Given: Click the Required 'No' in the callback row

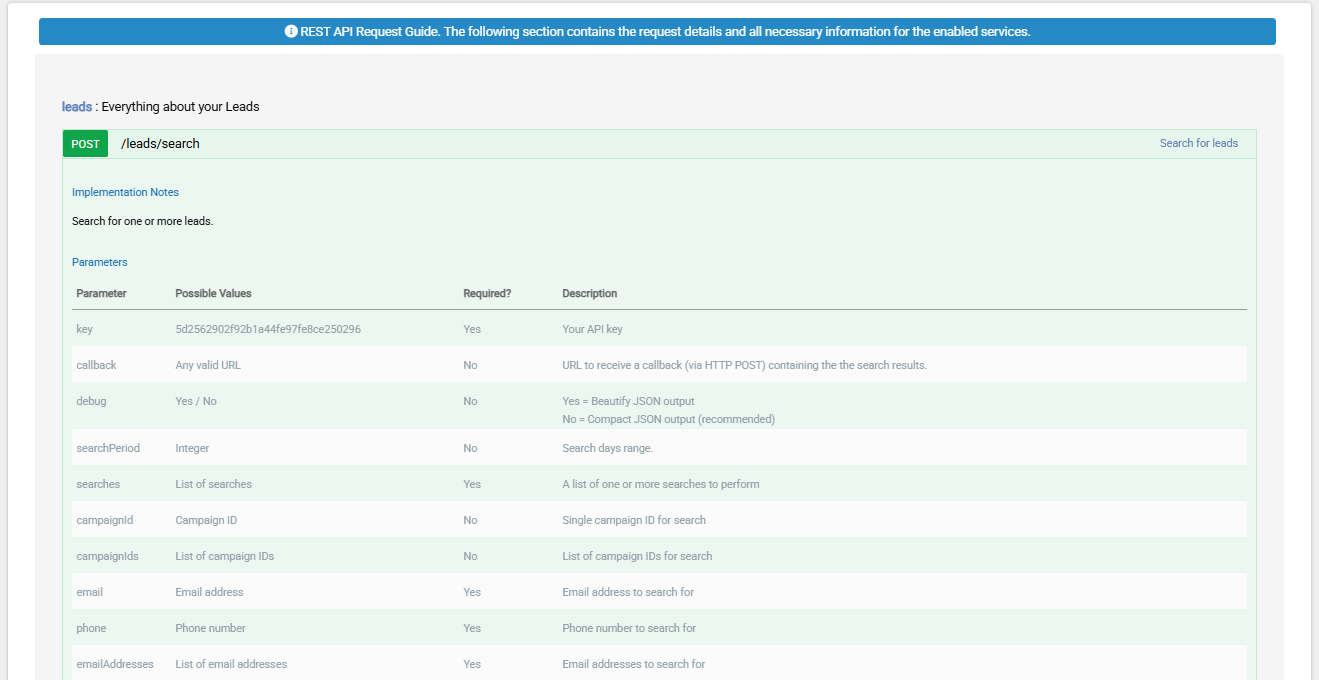Looking at the screenshot, I should coord(470,365).
